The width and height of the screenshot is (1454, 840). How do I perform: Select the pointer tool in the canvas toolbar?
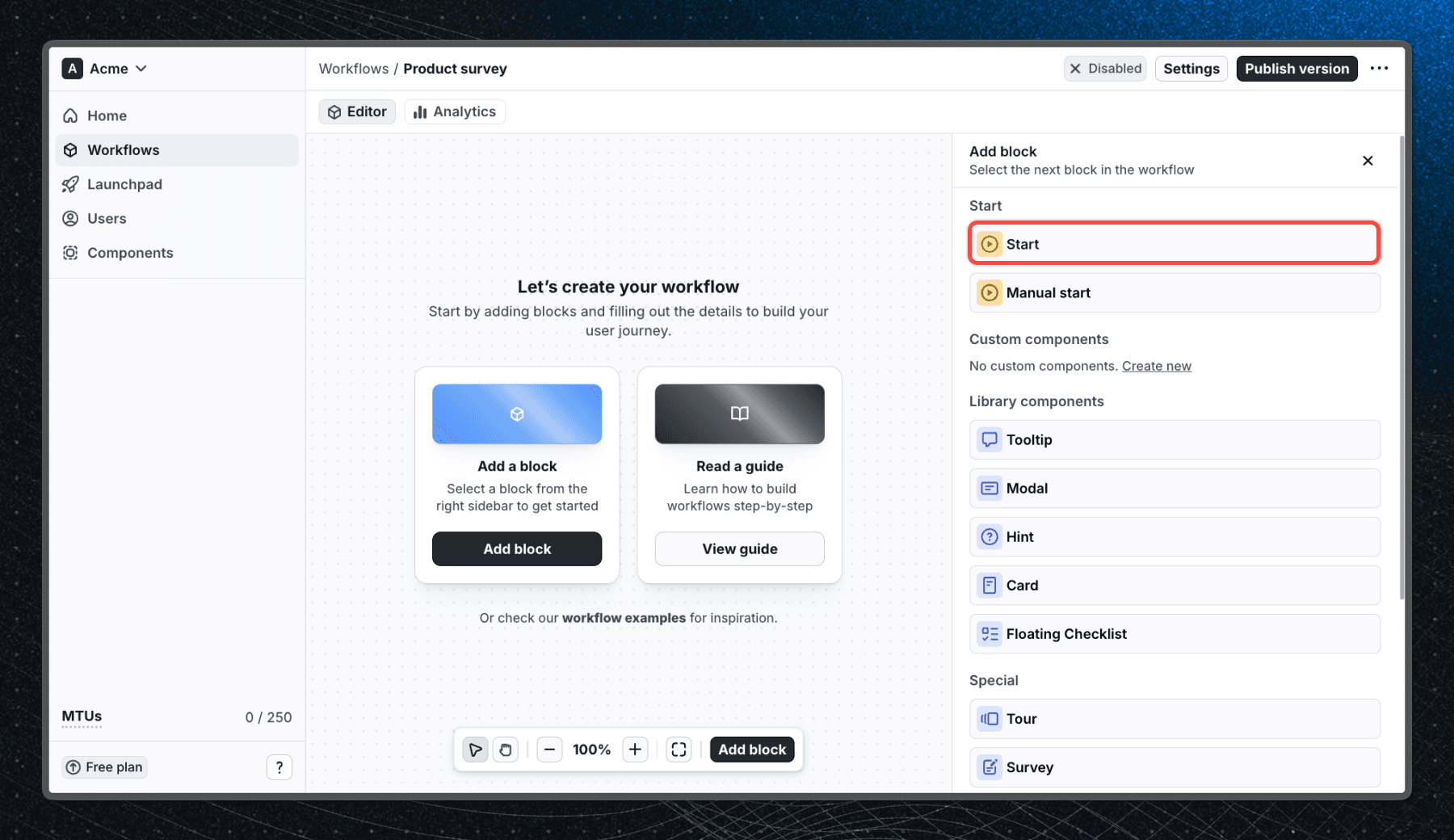[x=475, y=749]
